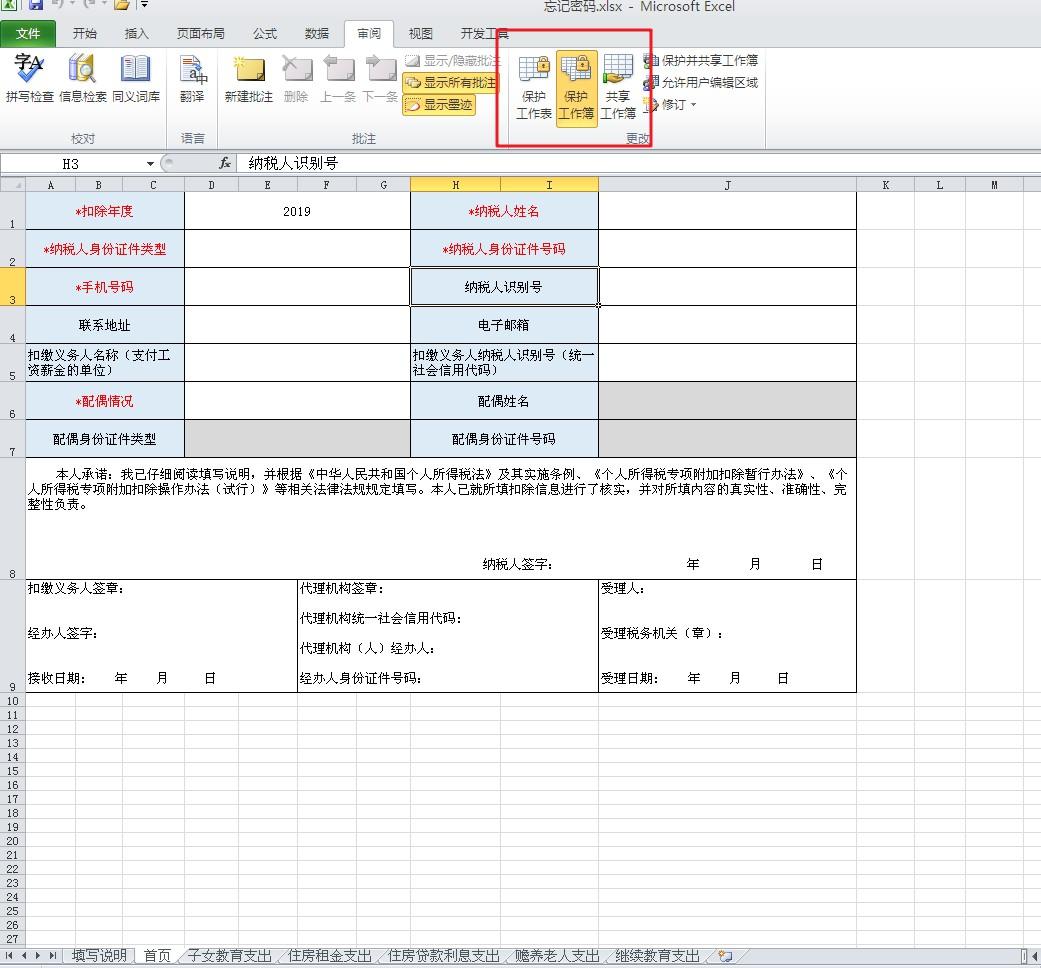Click the cell containing 2019
The height and width of the screenshot is (968, 1041).
[297, 211]
